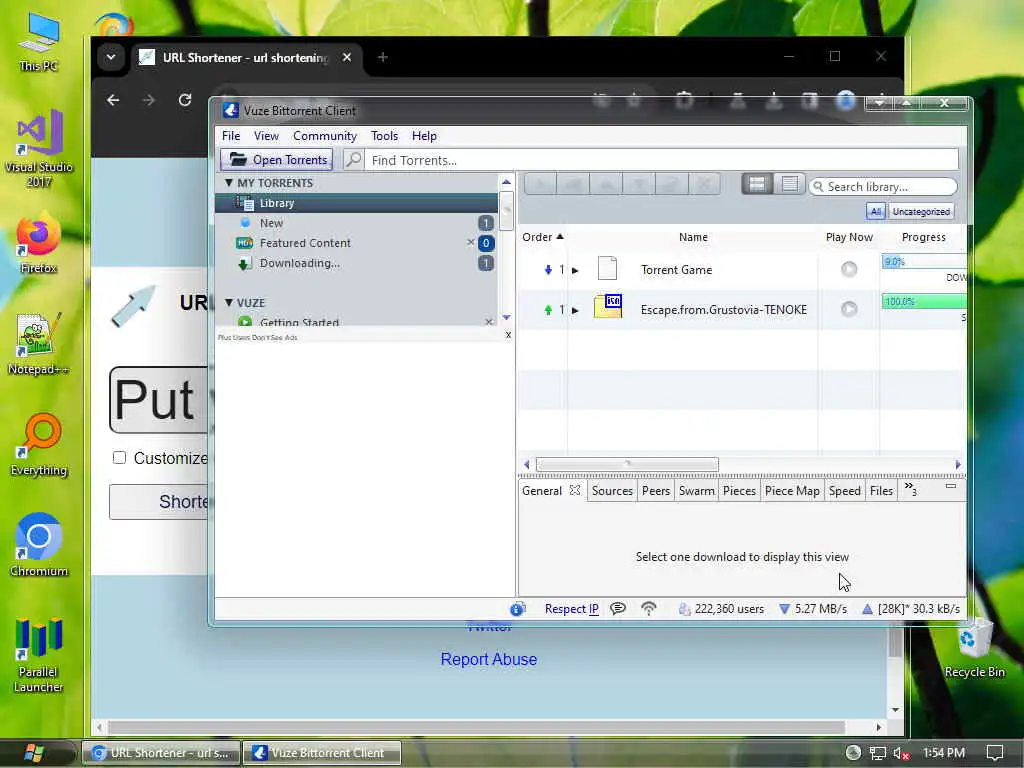Select the Torrent Game name text
The height and width of the screenshot is (768, 1024).
pos(677,270)
